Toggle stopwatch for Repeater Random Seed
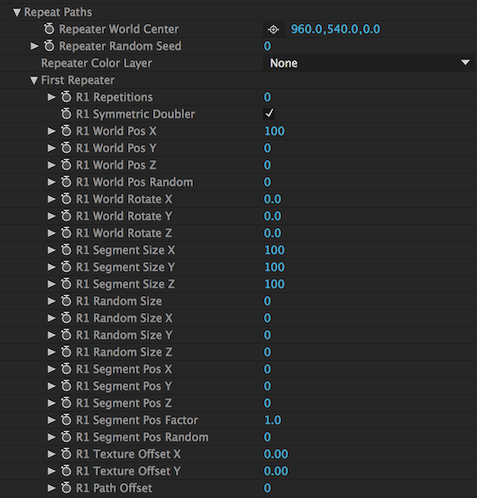This screenshot has width=477, height=498. click(49, 46)
